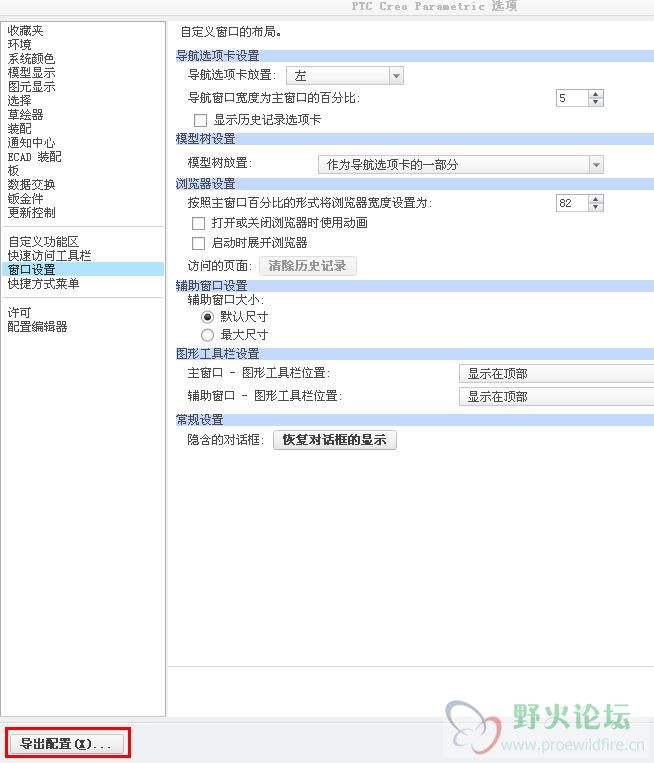Select 通知中心 category
Viewport: 654px width, 763px height.
tap(31, 143)
